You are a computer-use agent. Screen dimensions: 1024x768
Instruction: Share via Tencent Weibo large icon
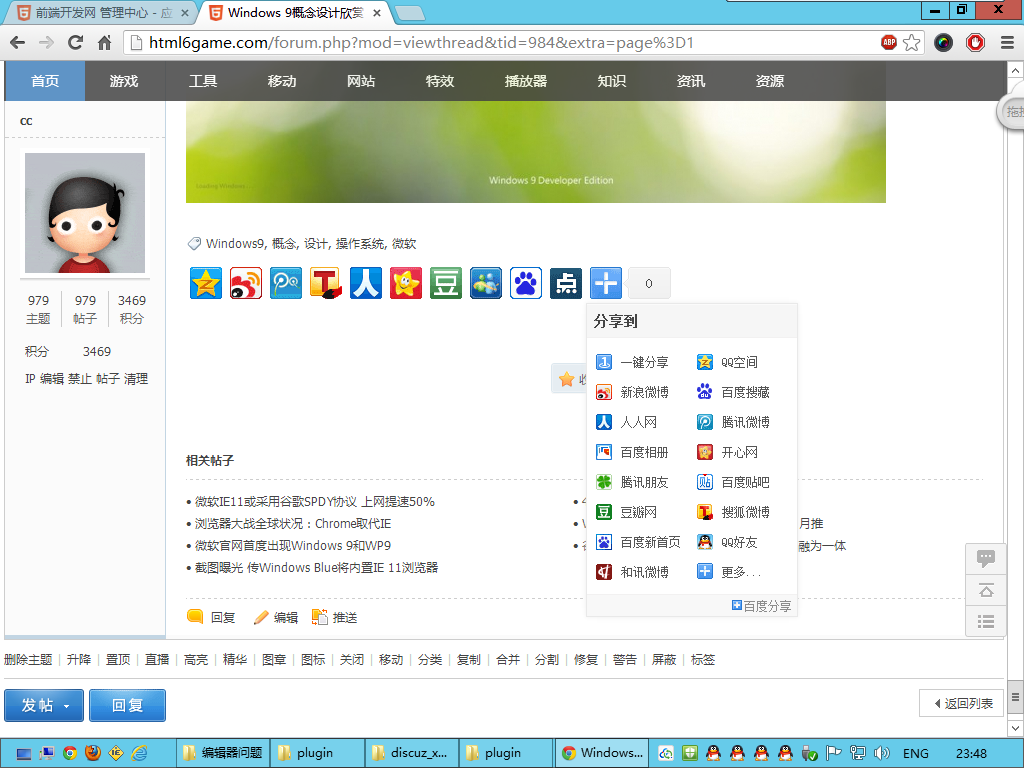[286, 283]
